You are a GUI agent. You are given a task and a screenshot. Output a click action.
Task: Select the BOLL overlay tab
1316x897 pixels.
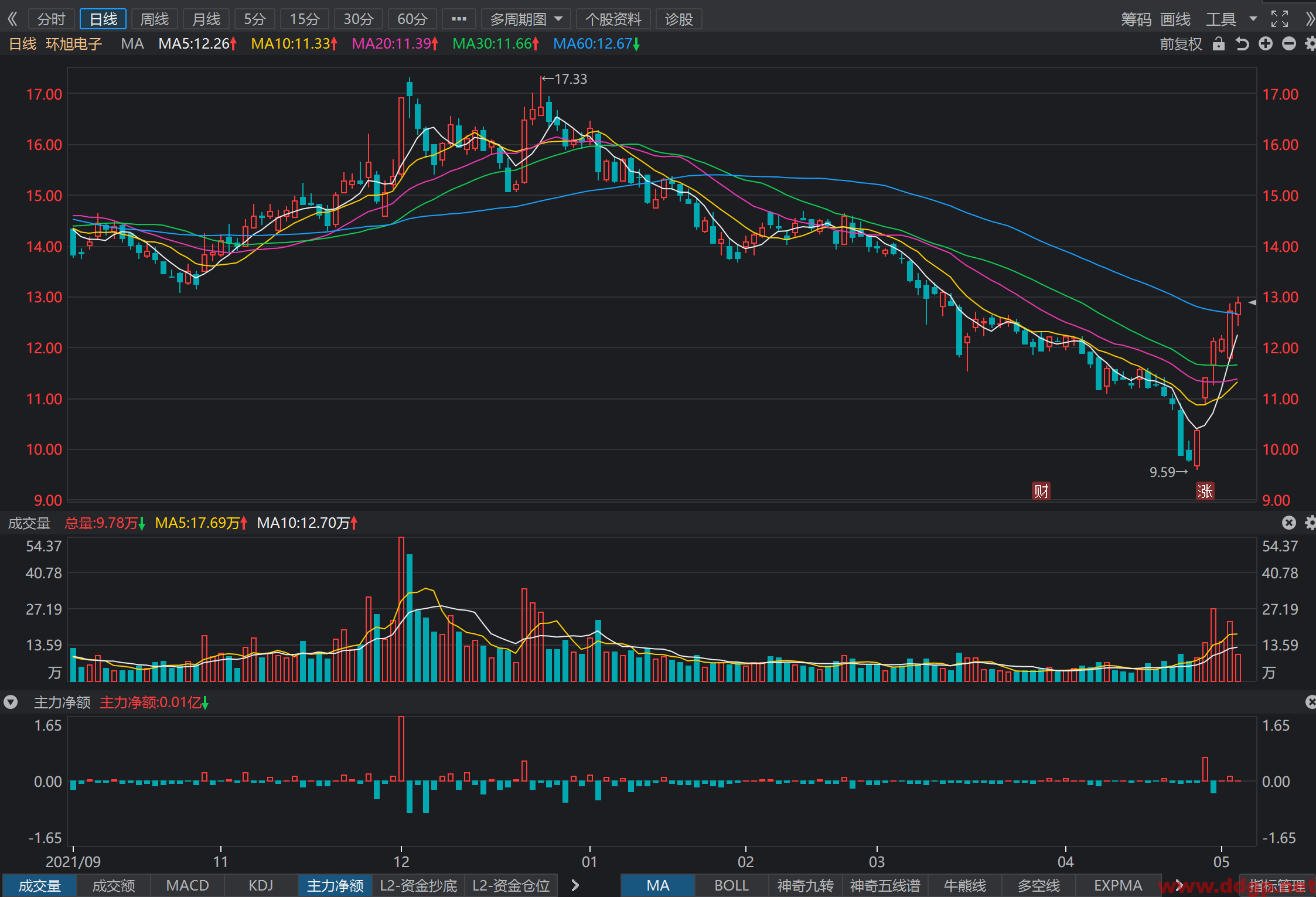[x=731, y=885]
